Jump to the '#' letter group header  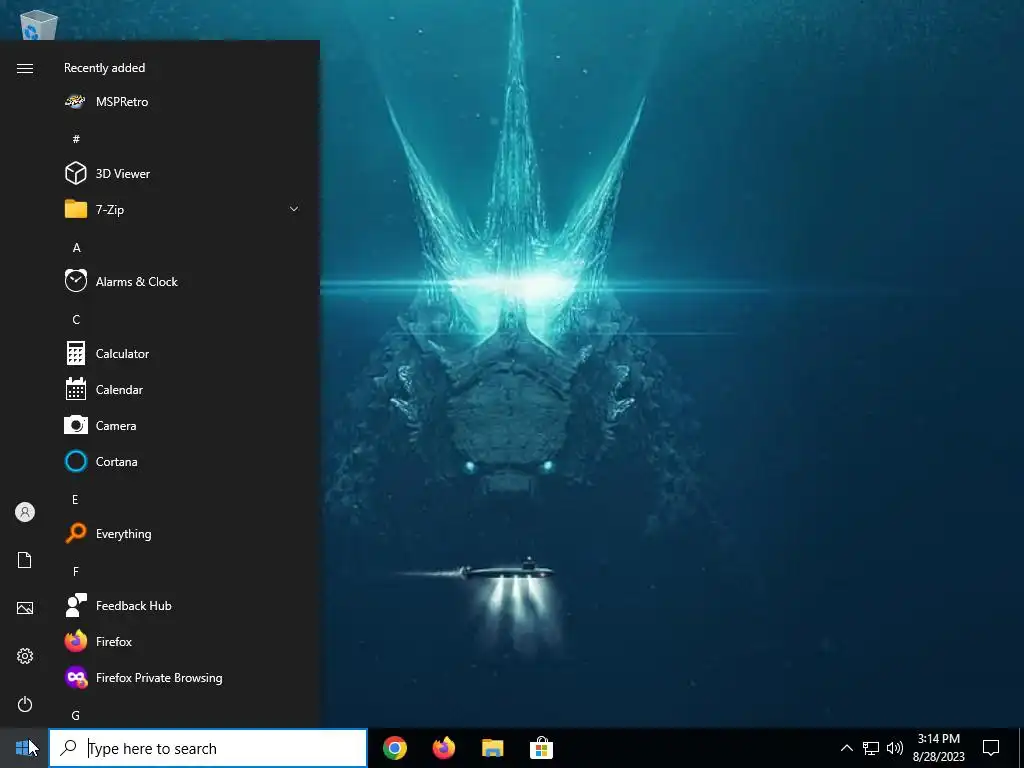coord(76,138)
